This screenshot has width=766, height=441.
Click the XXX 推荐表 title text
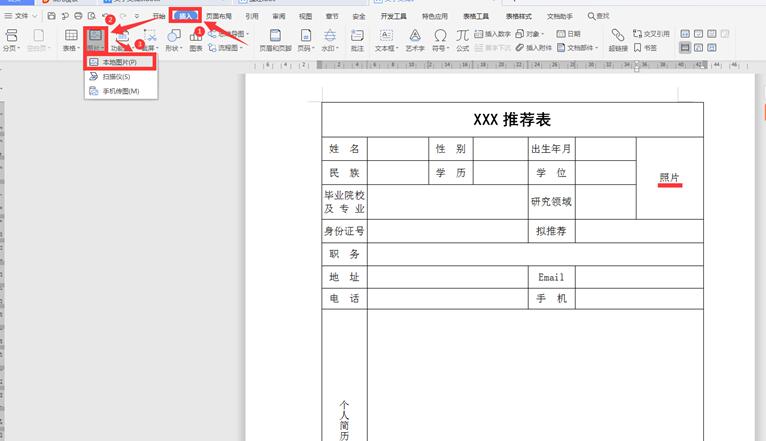(x=512, y=120)
